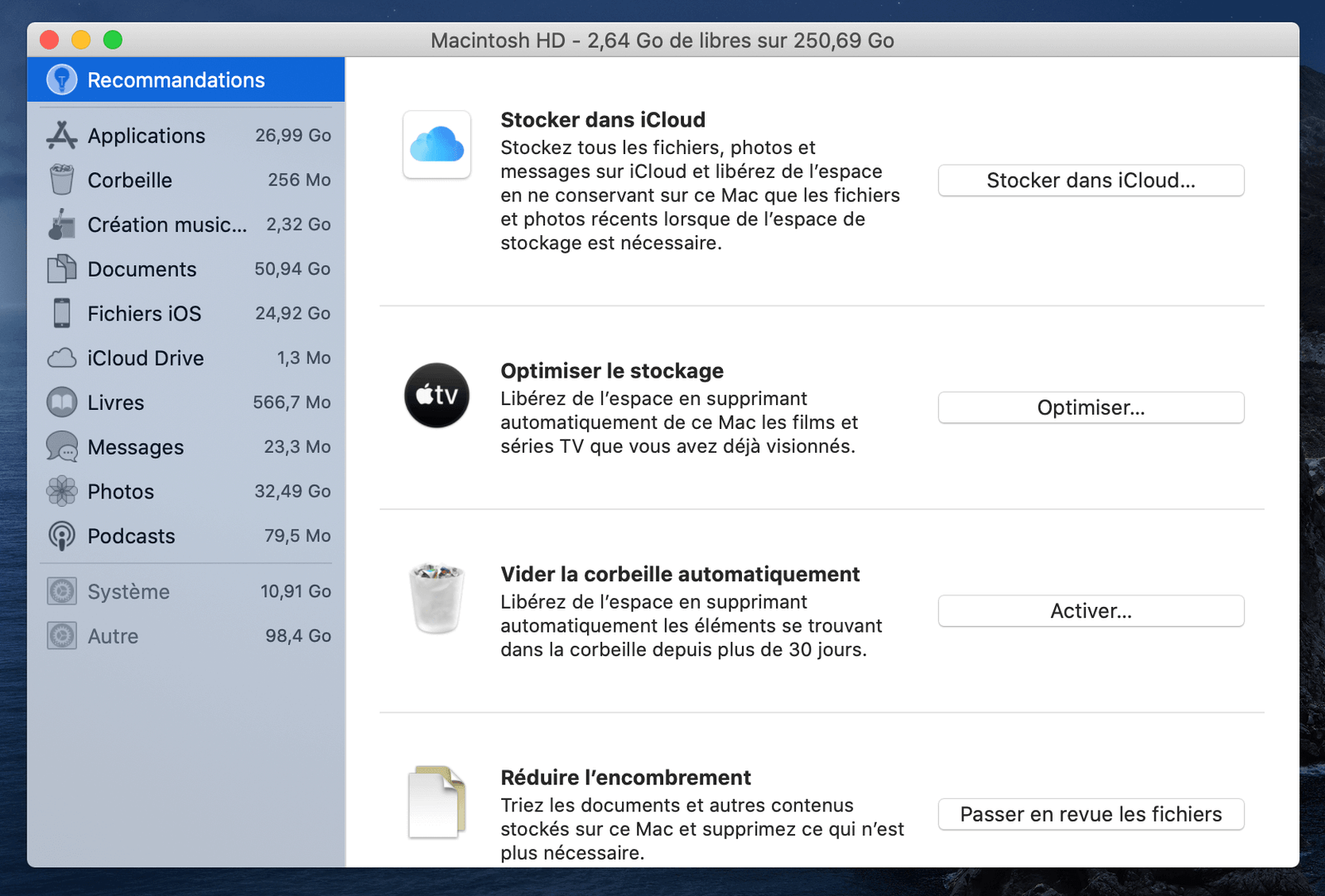
Task: Click the iCloud icon beside Stocker dans iCloud
Action: [x=436, y=145]
